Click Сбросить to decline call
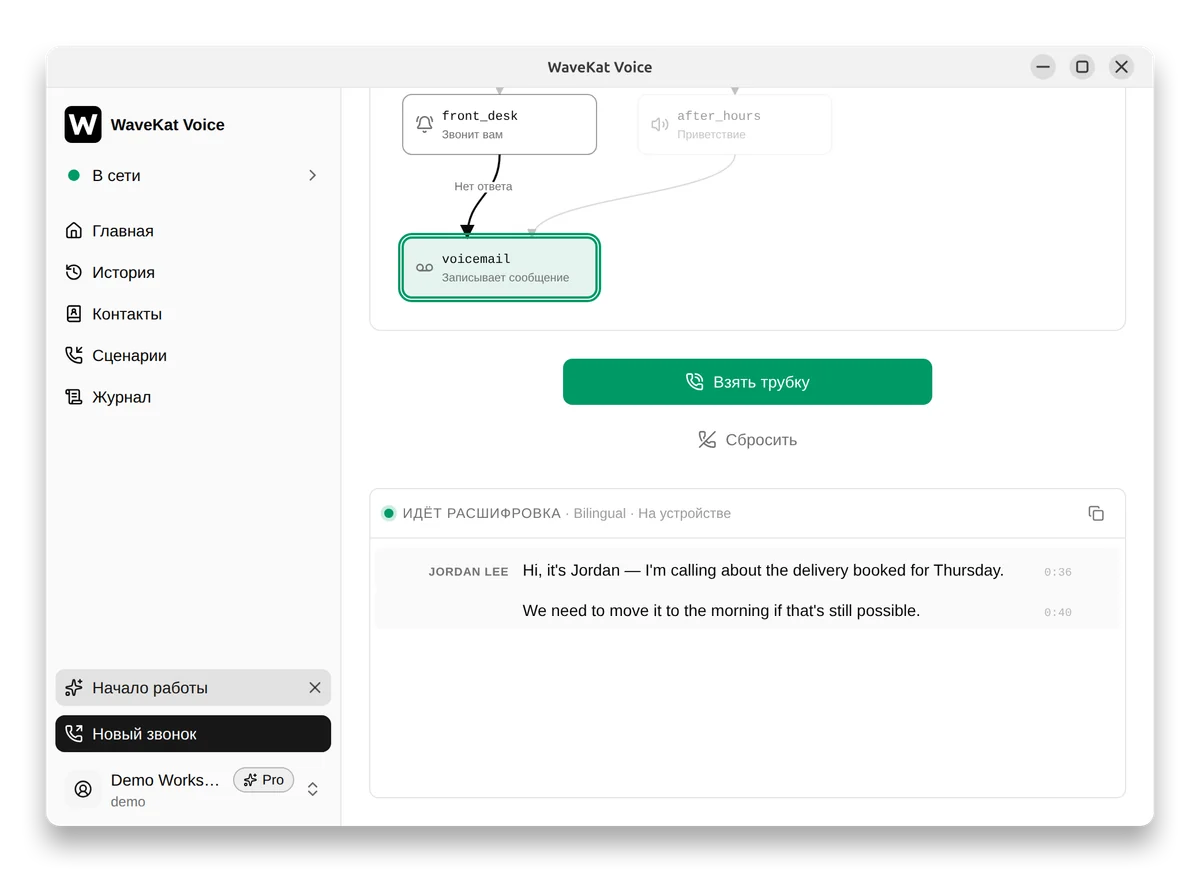 747,440
